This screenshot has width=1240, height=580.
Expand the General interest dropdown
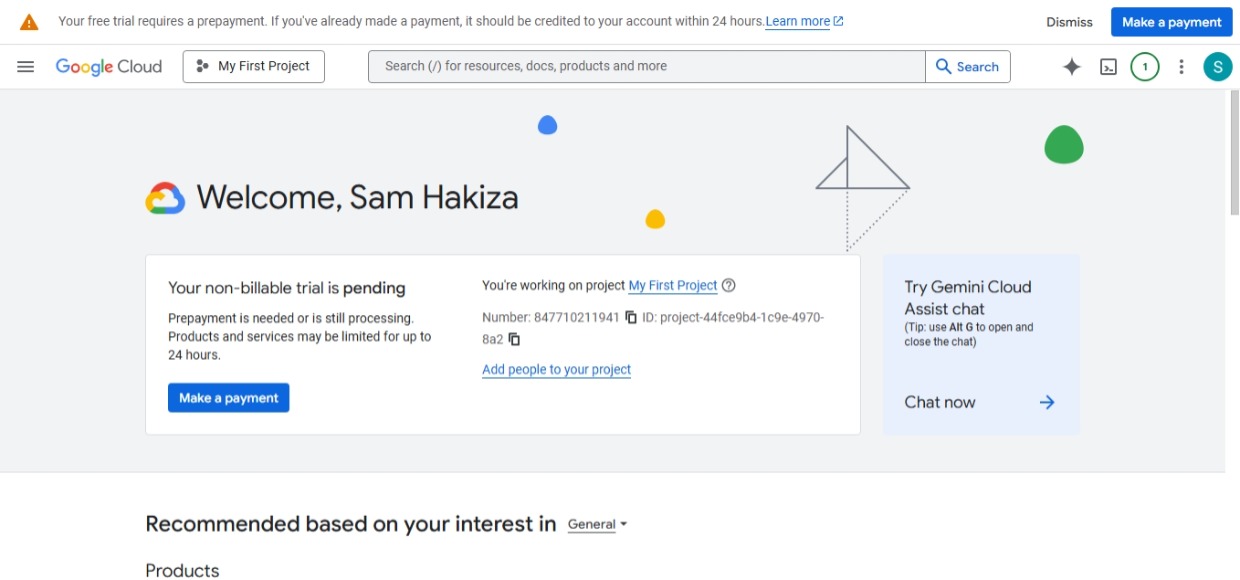coord(597,524)
